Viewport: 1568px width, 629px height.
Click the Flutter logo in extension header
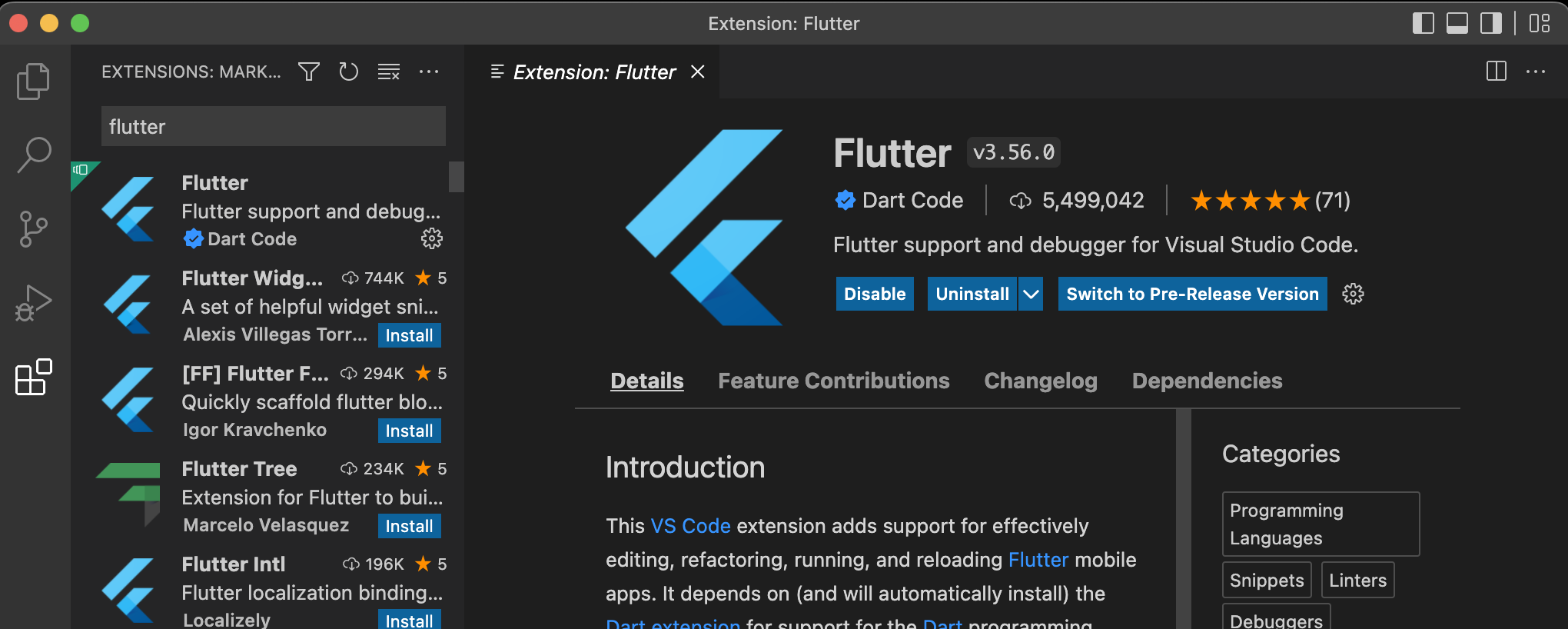(704, 228)
